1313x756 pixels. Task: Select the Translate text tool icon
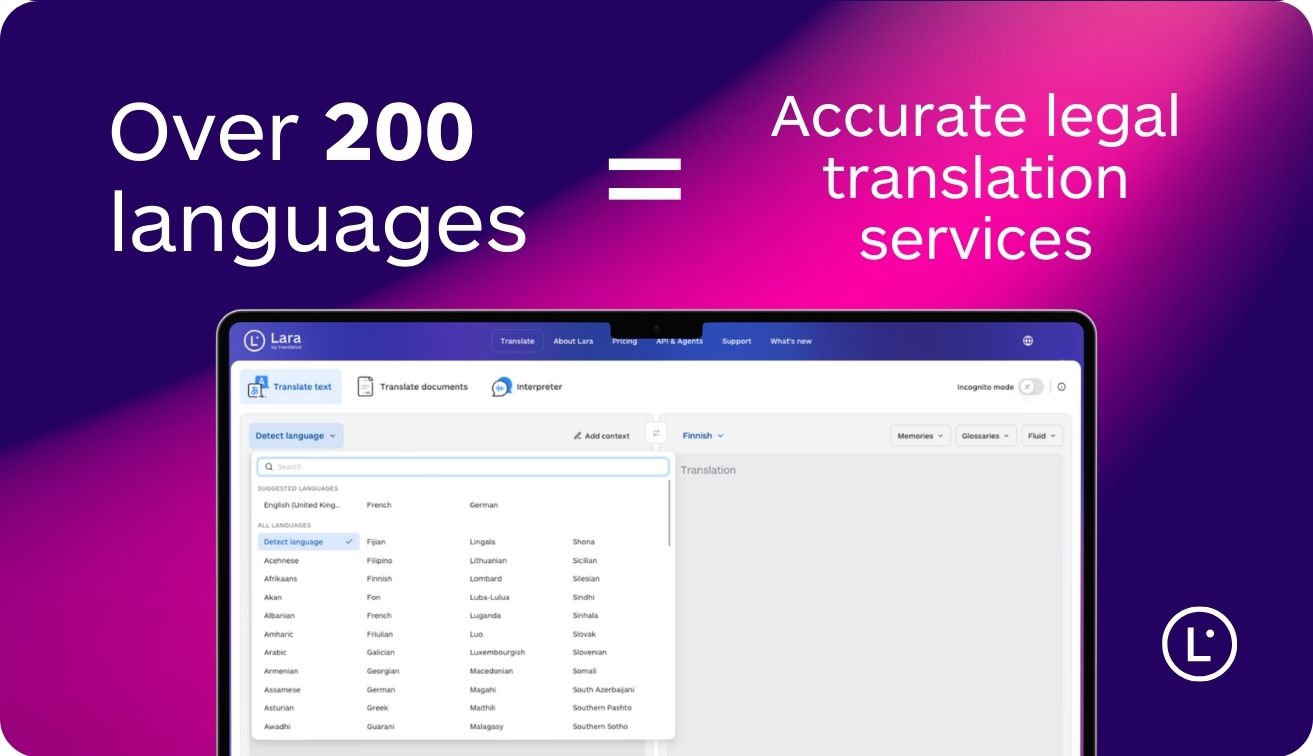coord(259,385)
